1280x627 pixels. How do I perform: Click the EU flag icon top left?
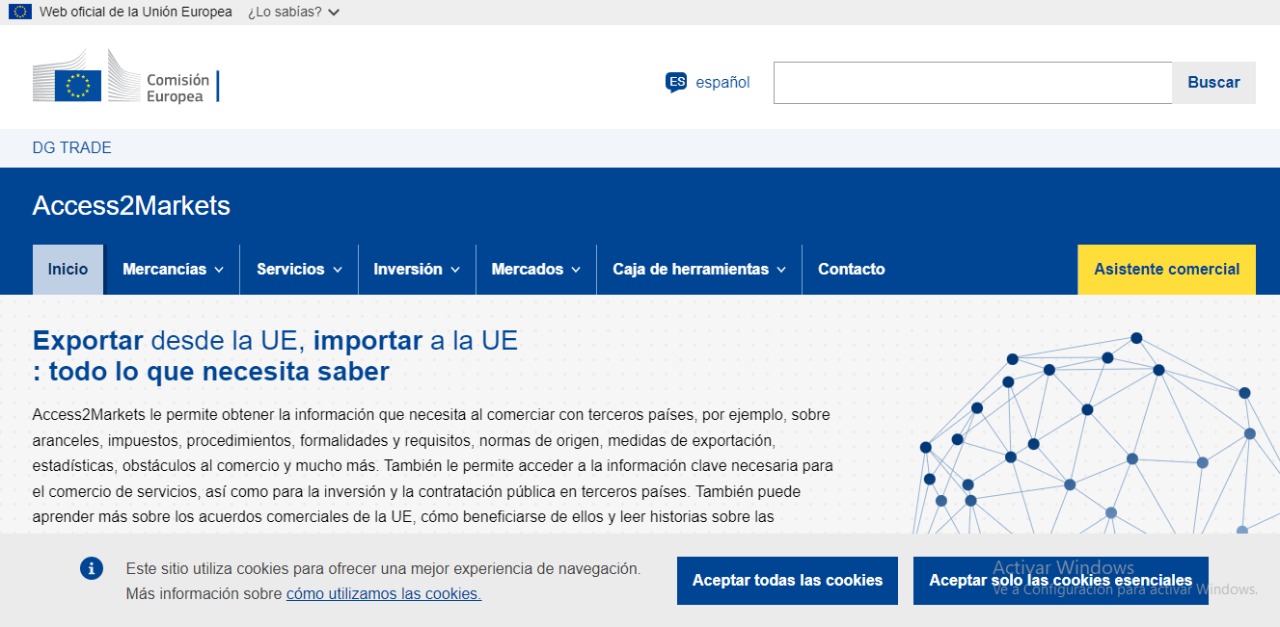point(16,11)
